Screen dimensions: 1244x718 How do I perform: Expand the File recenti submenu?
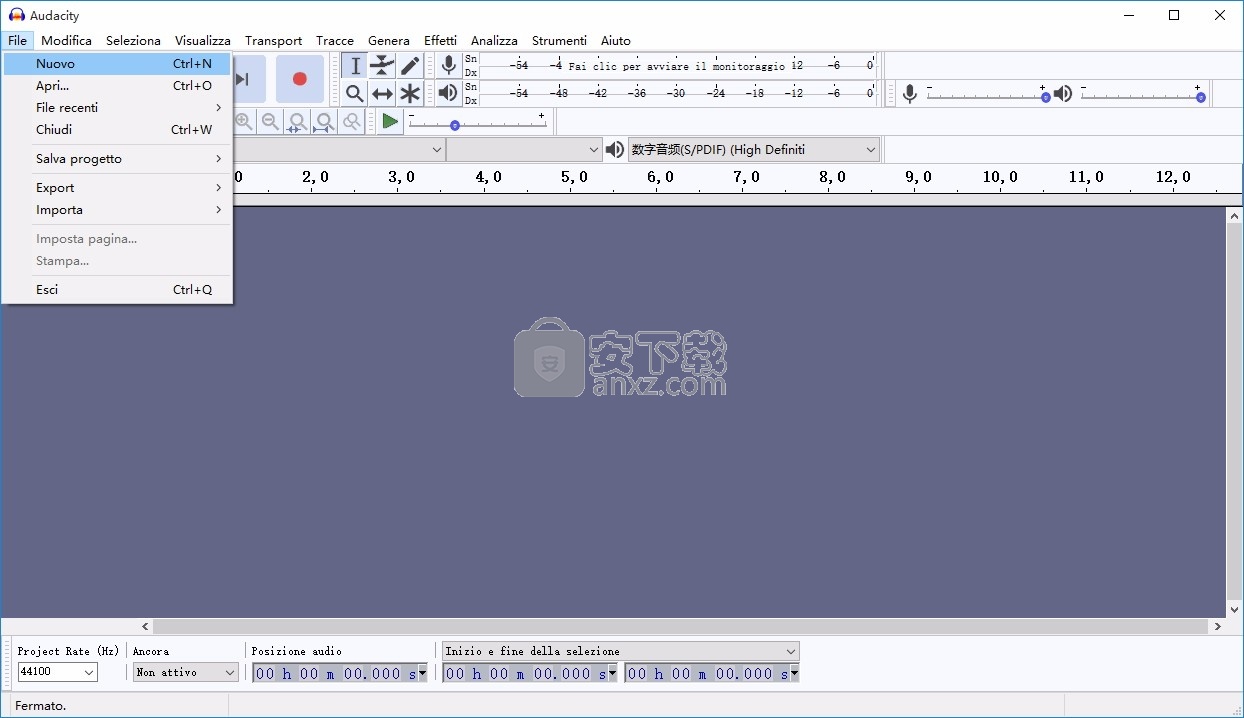[118, 108]
